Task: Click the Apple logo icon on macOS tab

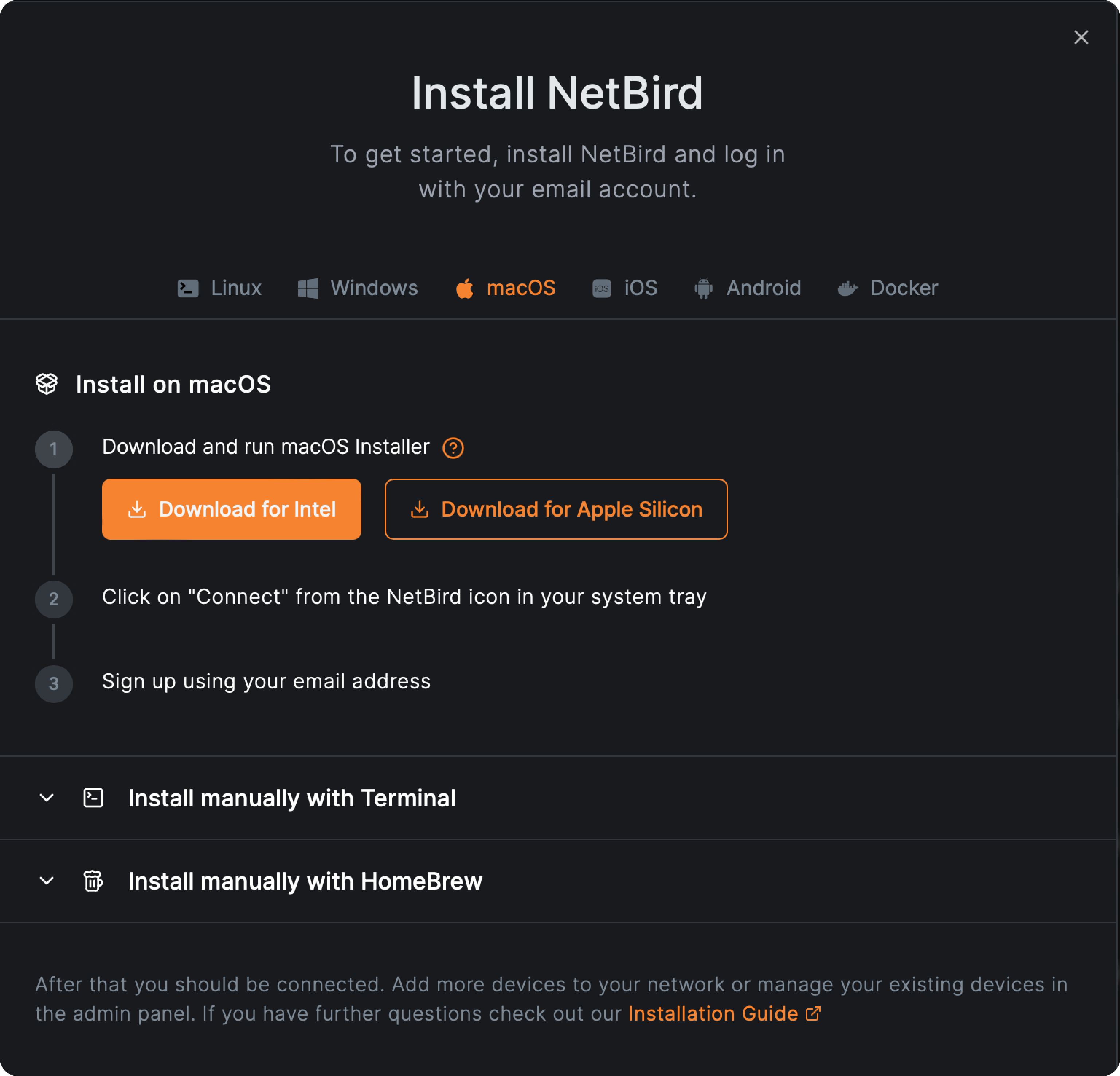Action: [x=465, y=288]
